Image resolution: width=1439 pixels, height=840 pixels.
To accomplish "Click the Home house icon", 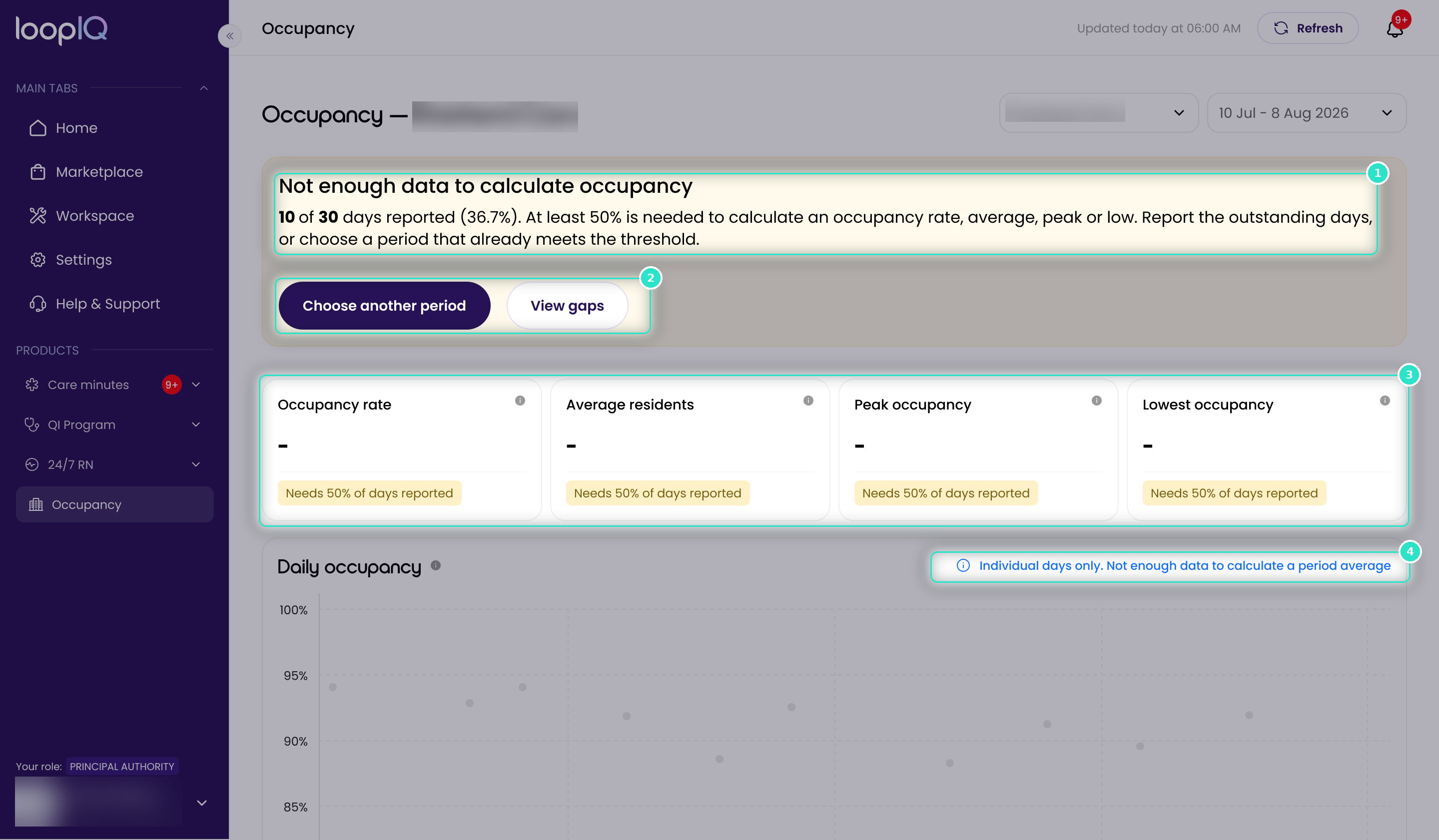I will [37, 128].
